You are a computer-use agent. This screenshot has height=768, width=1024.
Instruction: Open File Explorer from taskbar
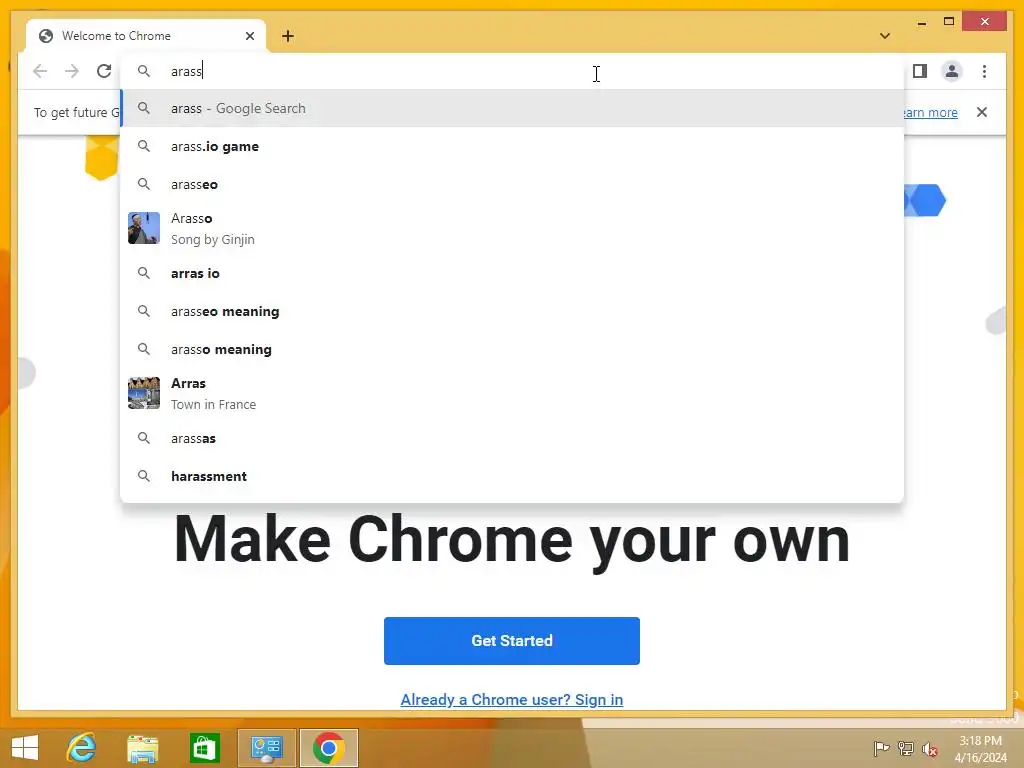[x=142, y=748]
